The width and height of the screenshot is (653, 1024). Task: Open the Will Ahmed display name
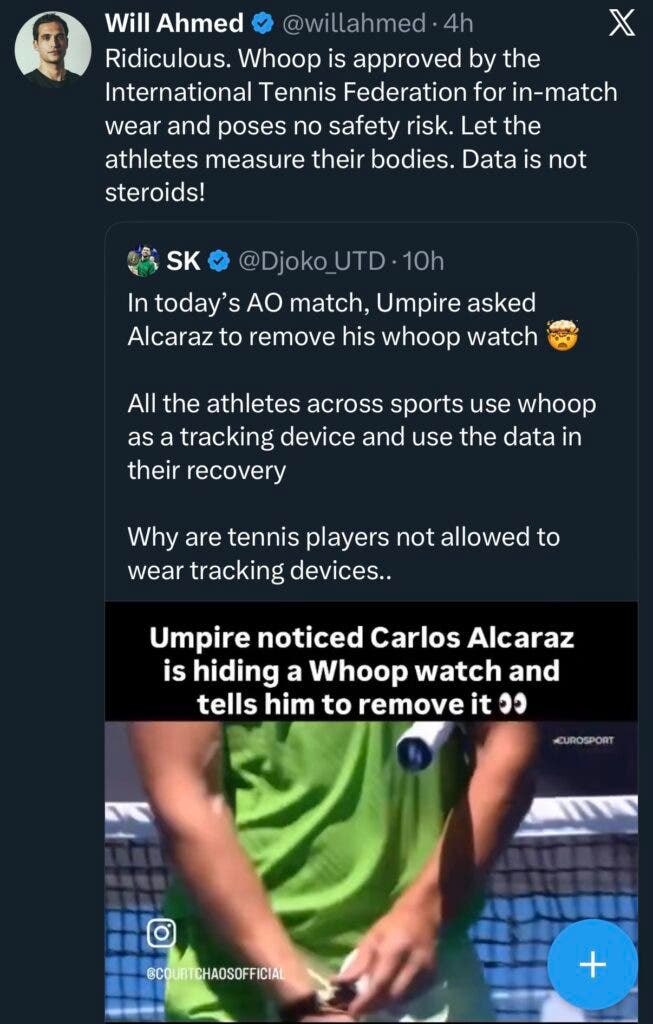click(x=174, y=23)
